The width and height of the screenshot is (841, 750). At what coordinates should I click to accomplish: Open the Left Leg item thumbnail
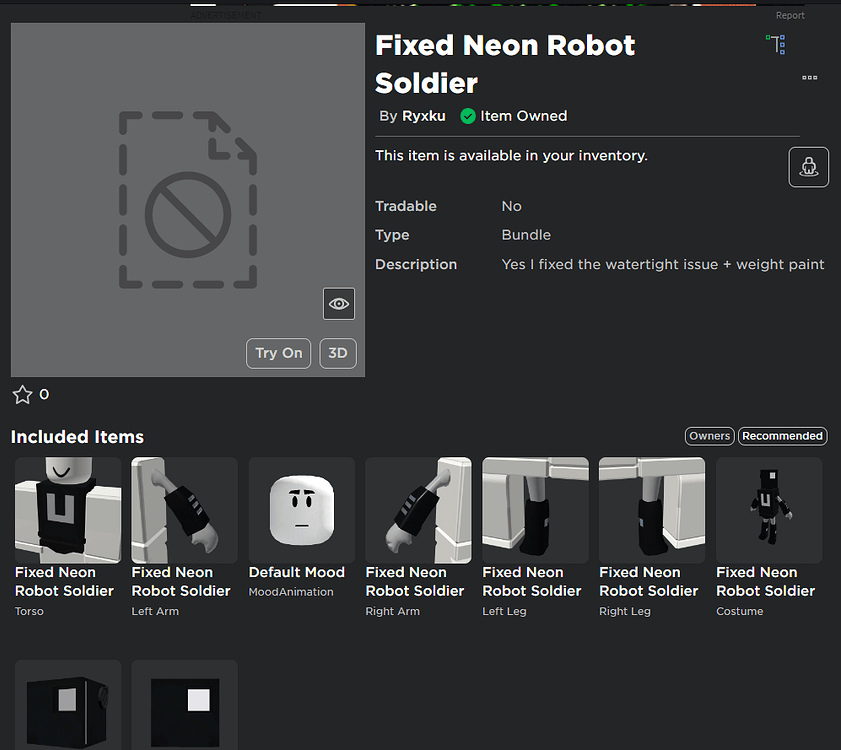pos(535,510)
